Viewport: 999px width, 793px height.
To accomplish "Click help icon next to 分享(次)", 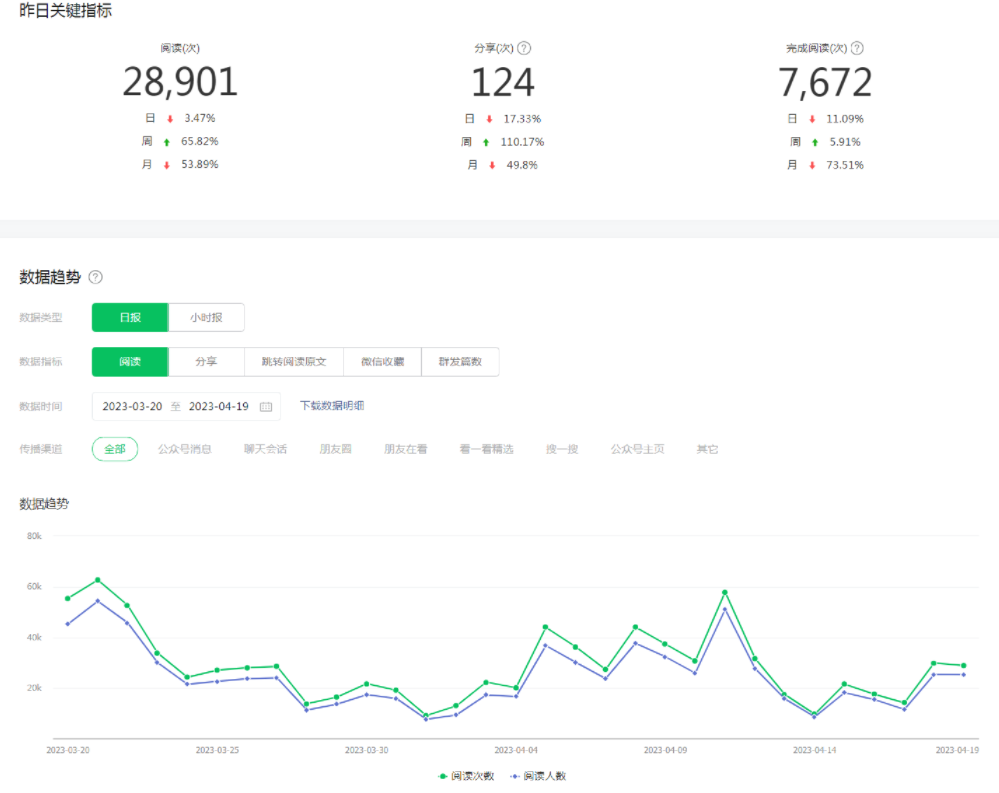I will pos(524,48).
